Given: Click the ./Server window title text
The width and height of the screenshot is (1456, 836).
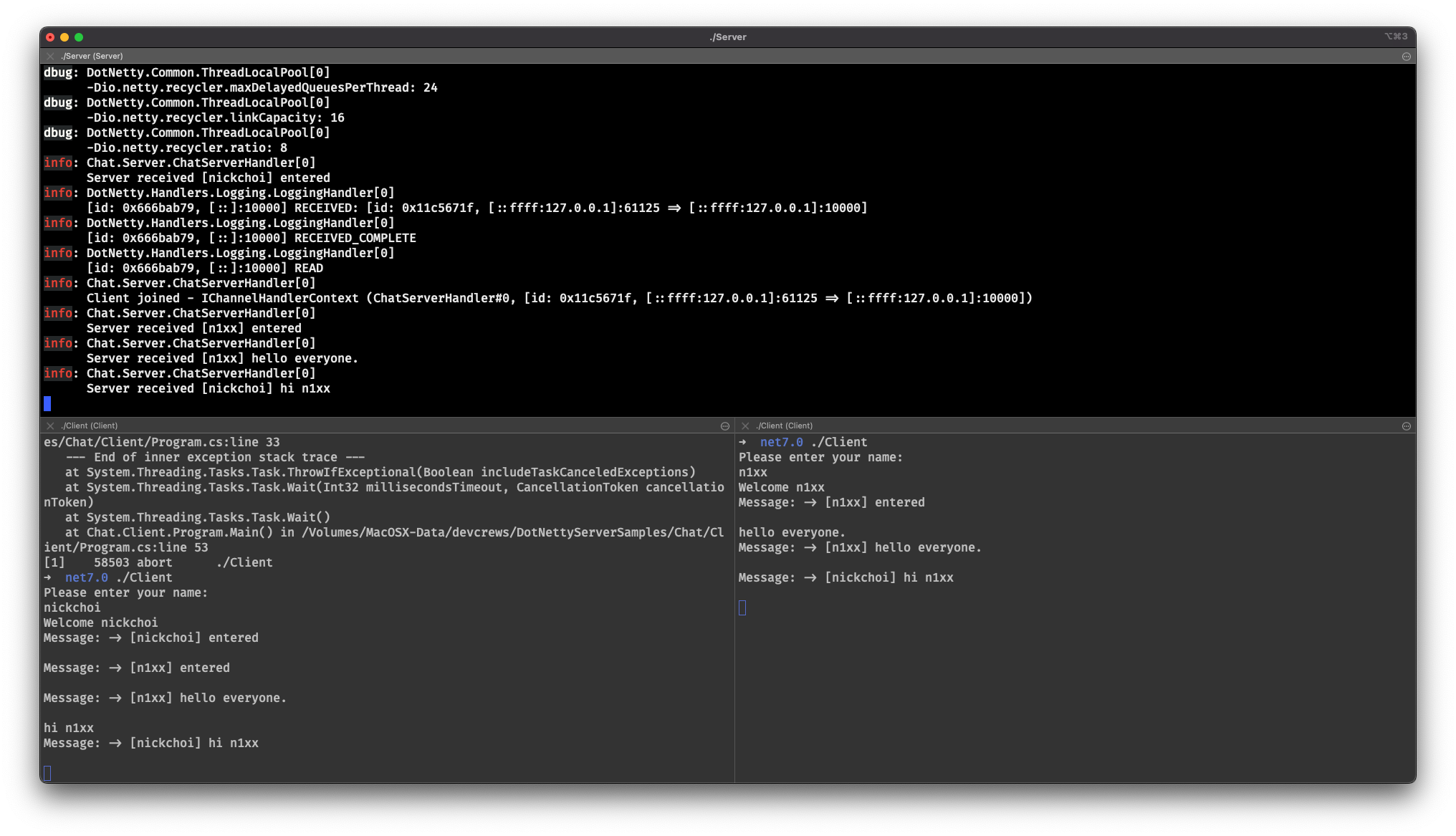Looking at the screenshot, I should pos(728,37).
